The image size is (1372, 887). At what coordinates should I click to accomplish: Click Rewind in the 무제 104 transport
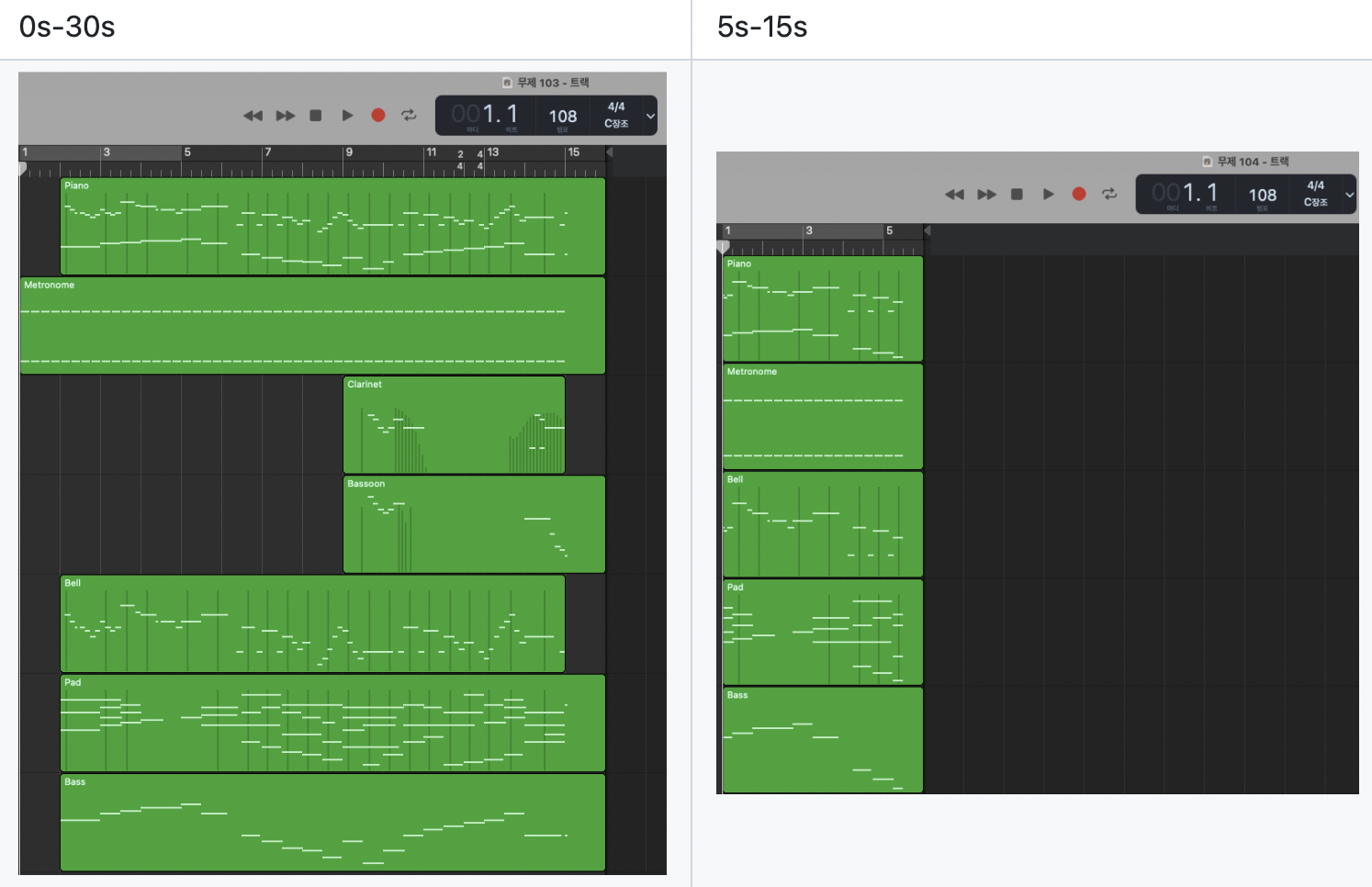(954, 195)
